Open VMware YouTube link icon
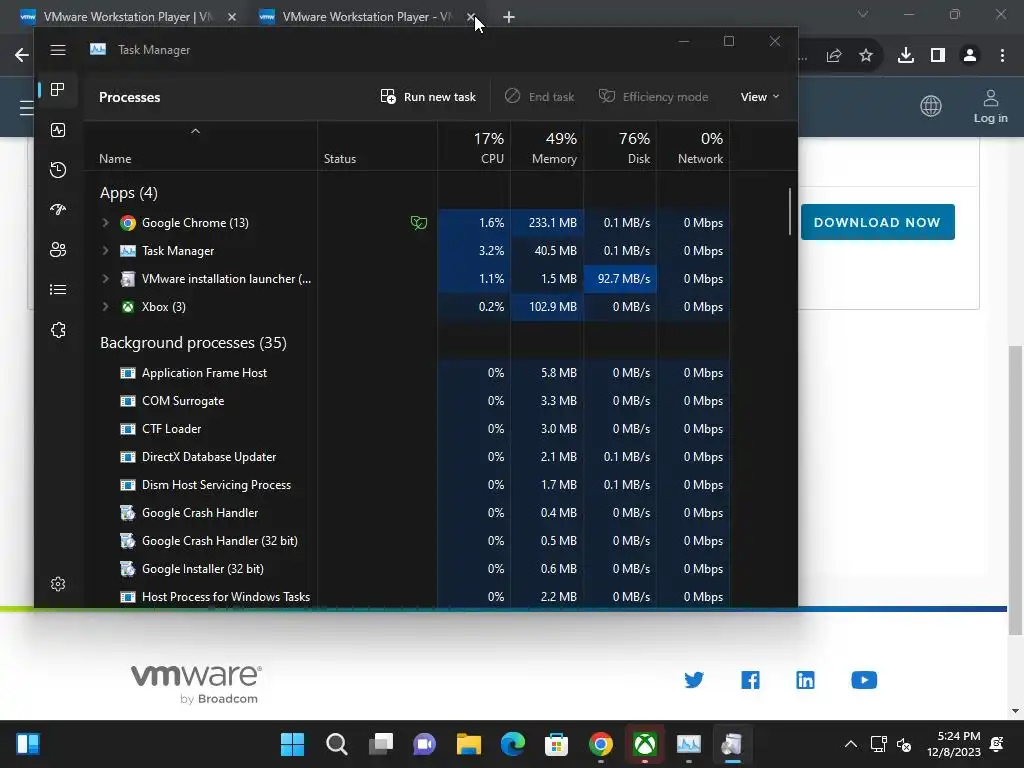This screenshot has width=1024, height=768. (864, 680)
